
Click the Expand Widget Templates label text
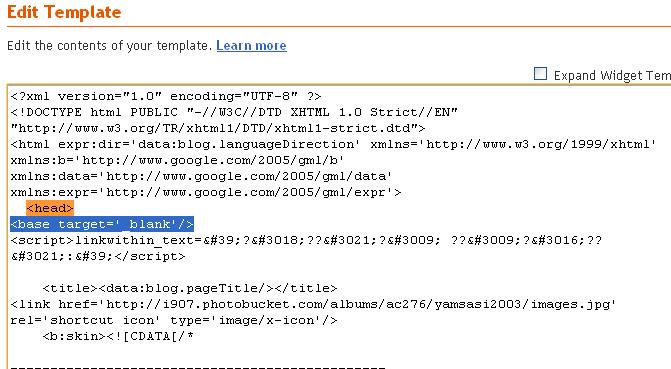pyautogui.click(x=612, y=76)
